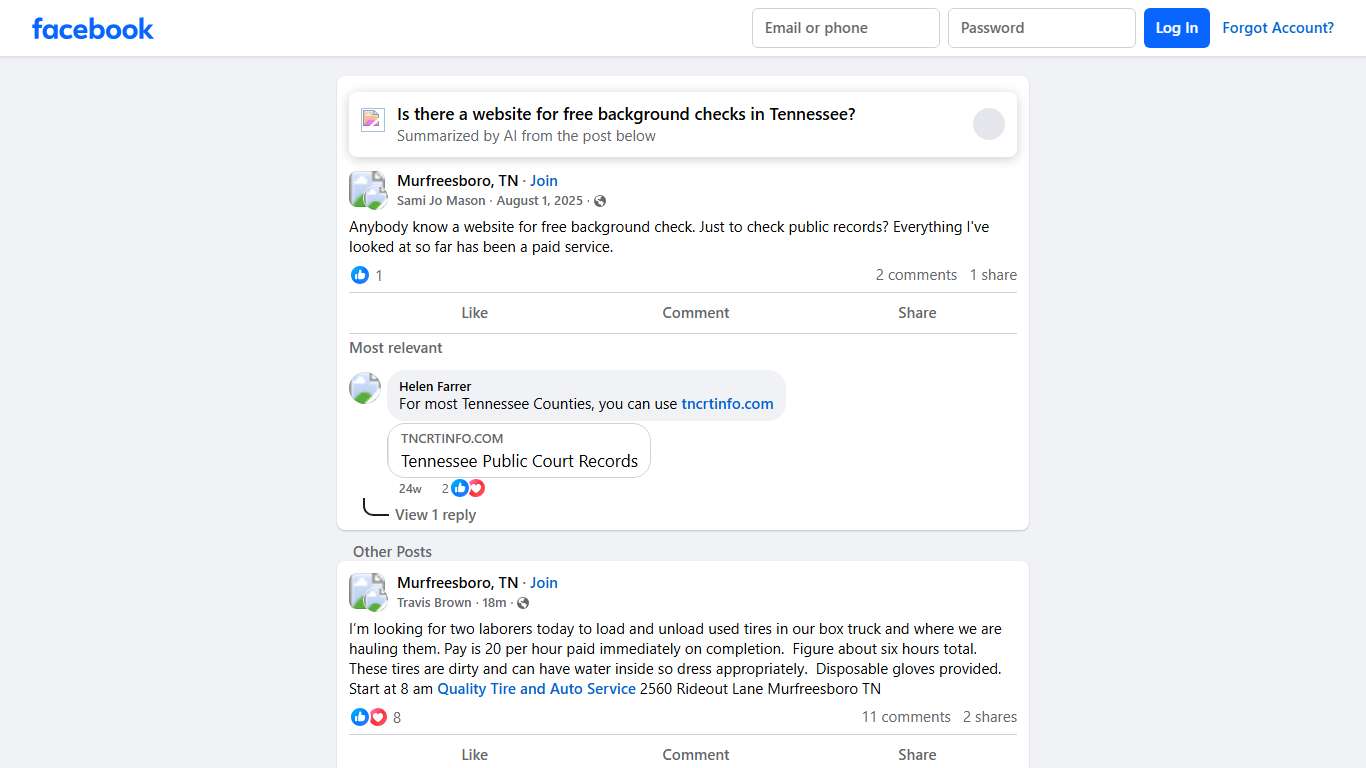
Task: Open the Most relevant comment sorting
Action: 396,348
